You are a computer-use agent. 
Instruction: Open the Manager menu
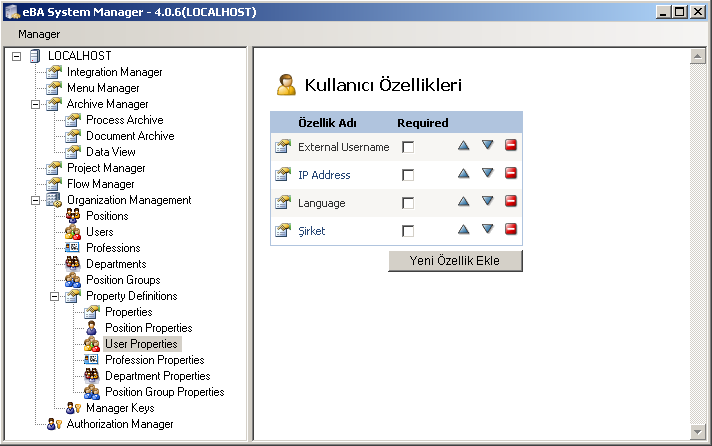click(x=39, y=34)
